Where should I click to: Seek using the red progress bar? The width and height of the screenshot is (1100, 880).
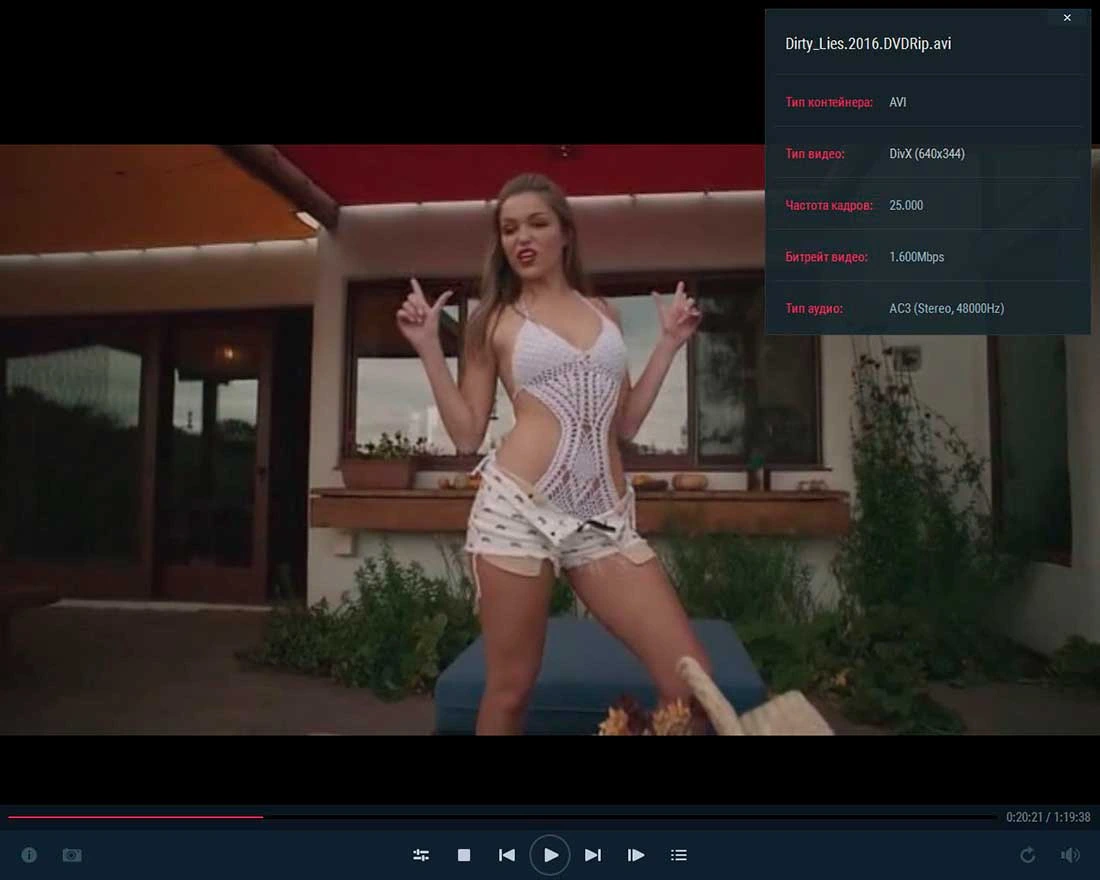(501, 817)
